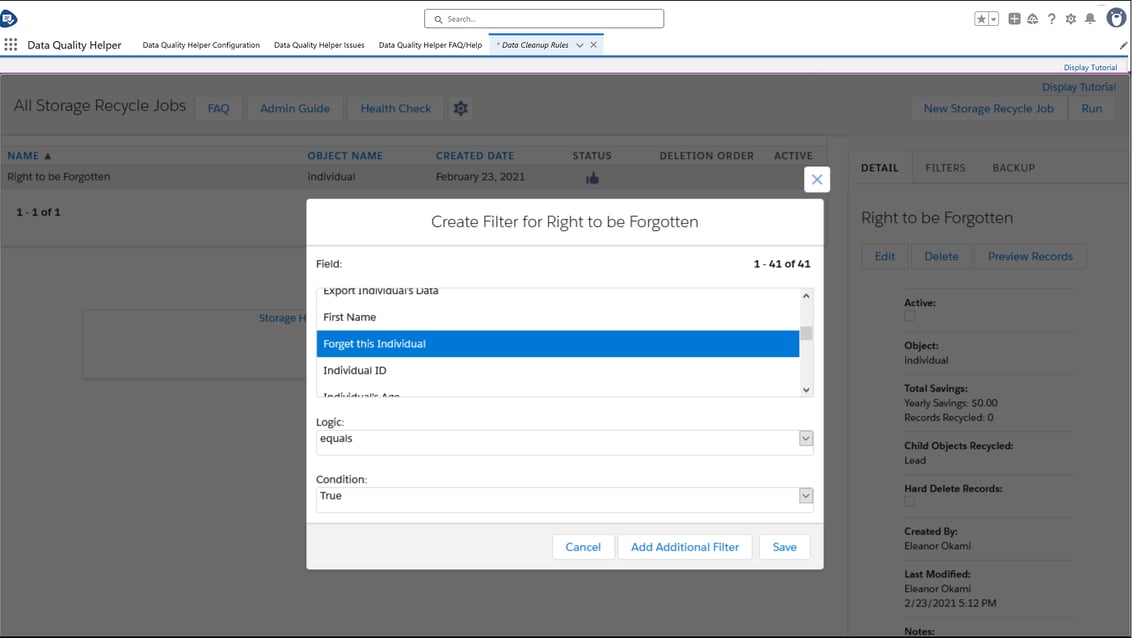Select First Name in field list
Screen dimensions: 1133x638
(x=558, y=317)
